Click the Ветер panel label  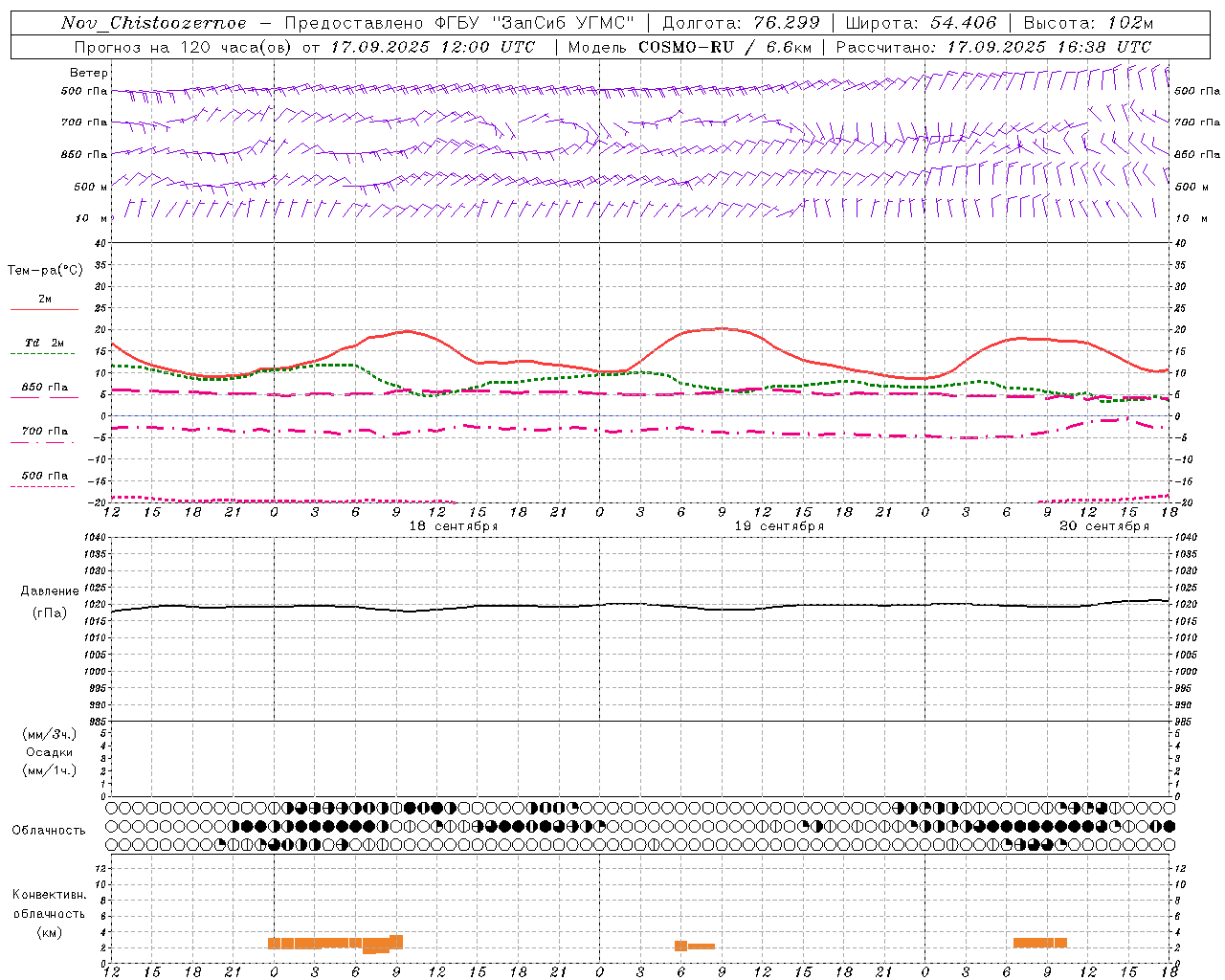pos(89,73)
